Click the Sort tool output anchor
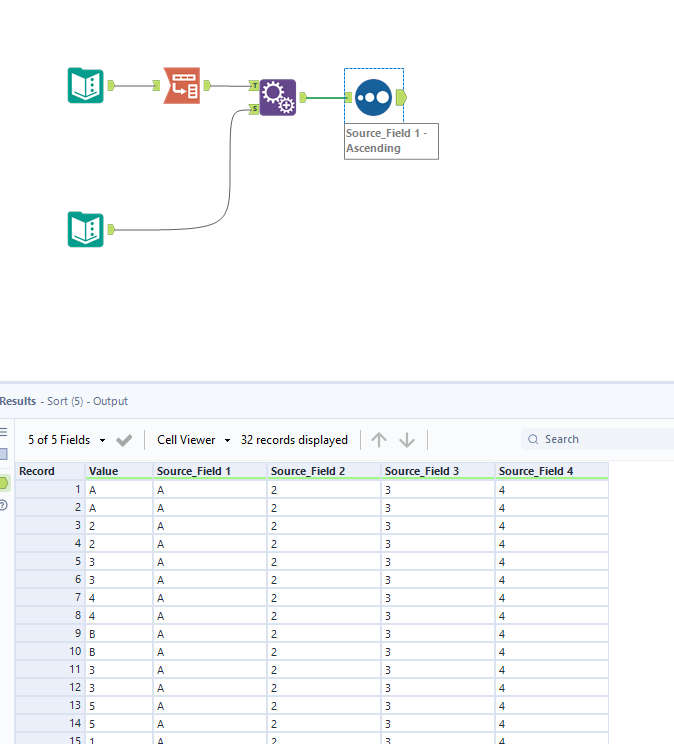Viewport: 674px width, 744px height. [401, 97]
